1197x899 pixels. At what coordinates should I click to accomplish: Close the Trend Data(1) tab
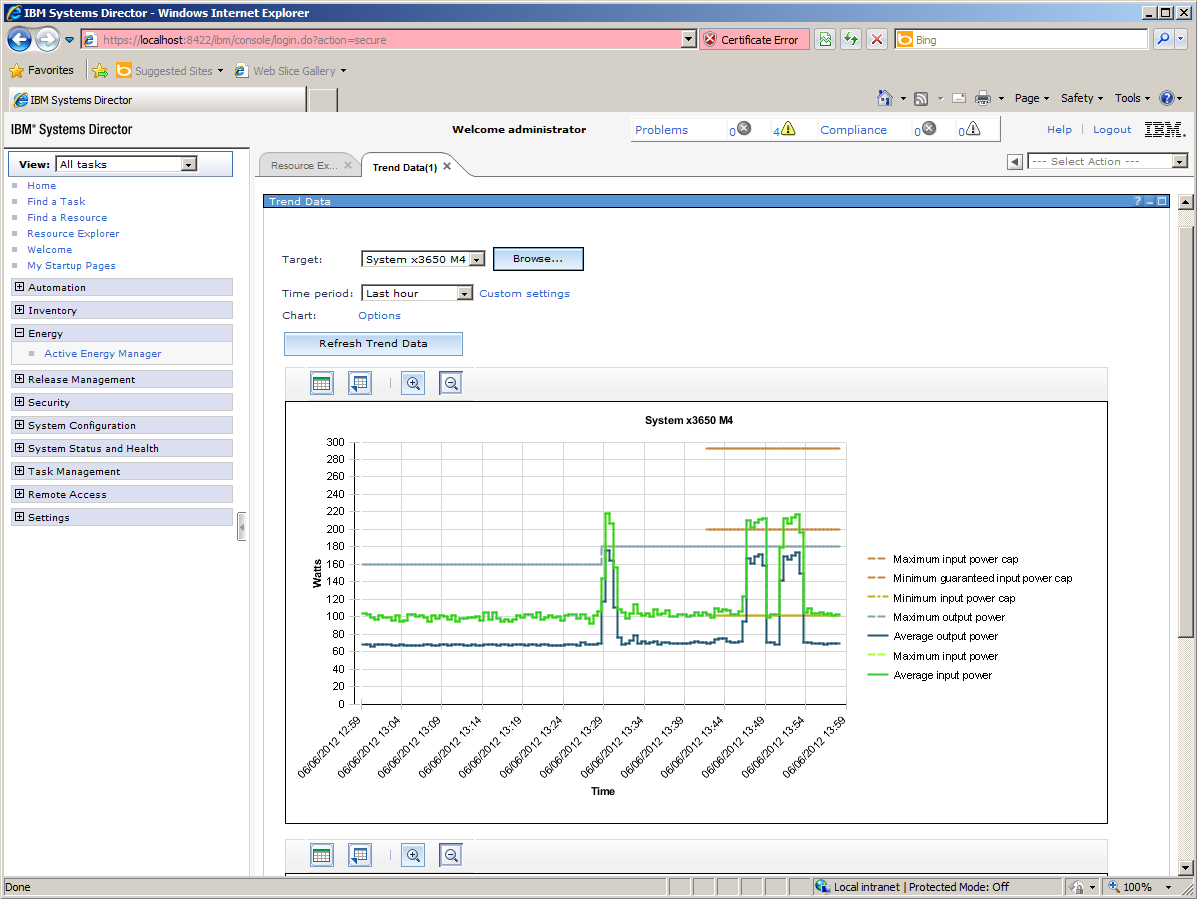[447, 166]
